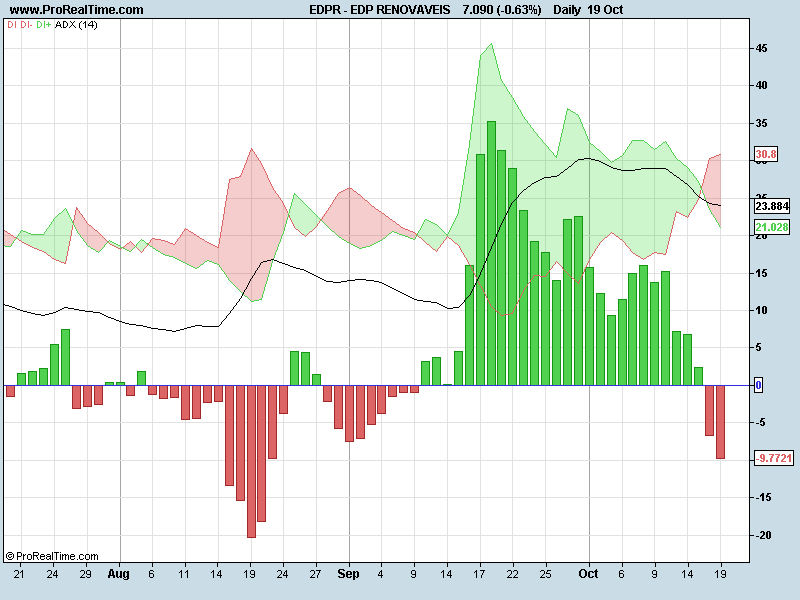Select the red DI legend label

click(12, 24)
